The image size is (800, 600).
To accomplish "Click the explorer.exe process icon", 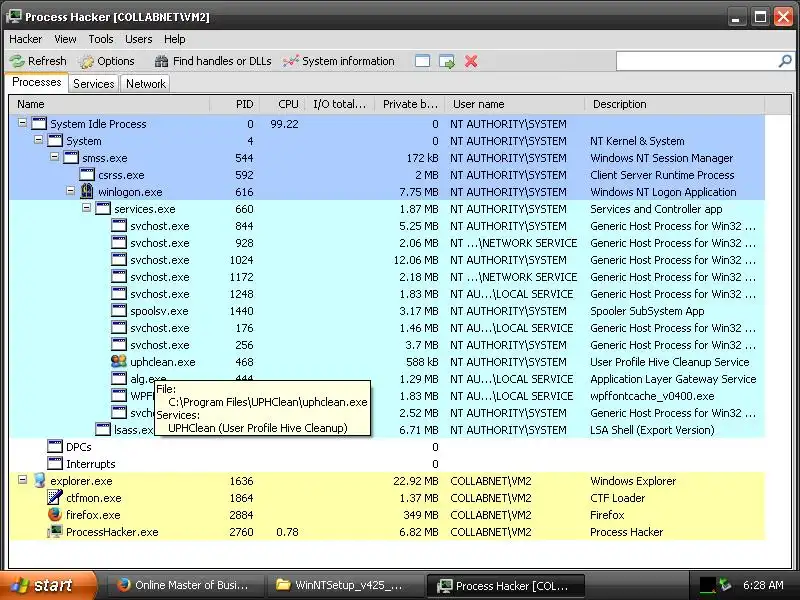I will (x=39, y=480).
